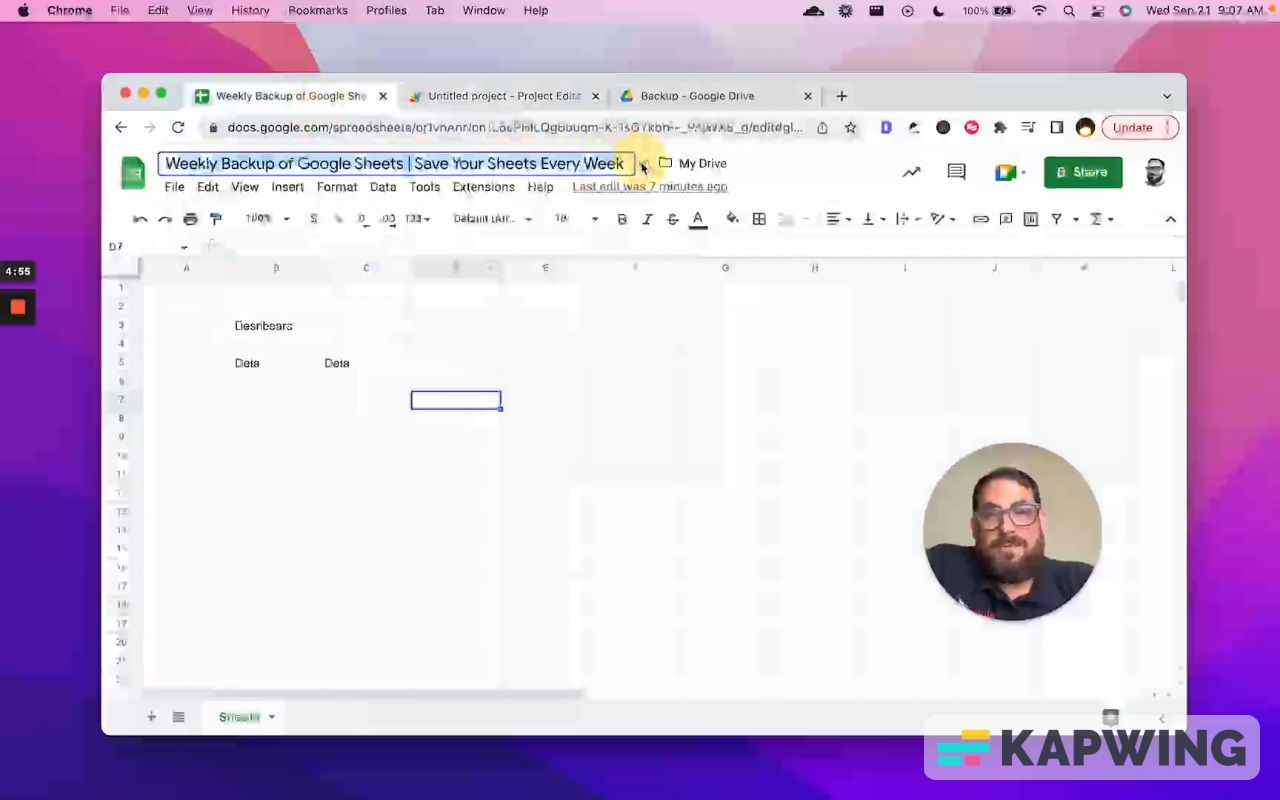Redo using the toolbar arrow

pos(165,219)
